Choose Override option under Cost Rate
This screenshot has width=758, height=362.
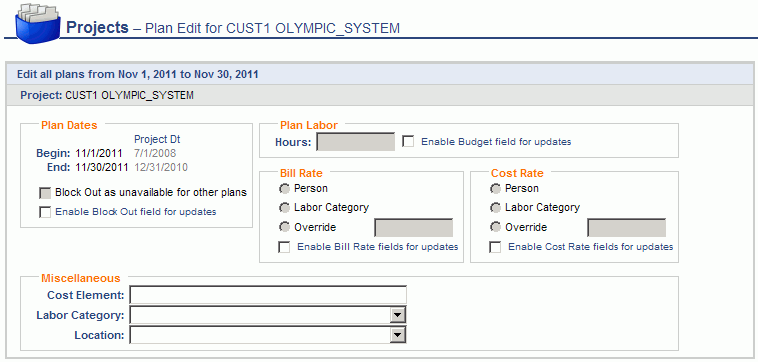[495, 227]
